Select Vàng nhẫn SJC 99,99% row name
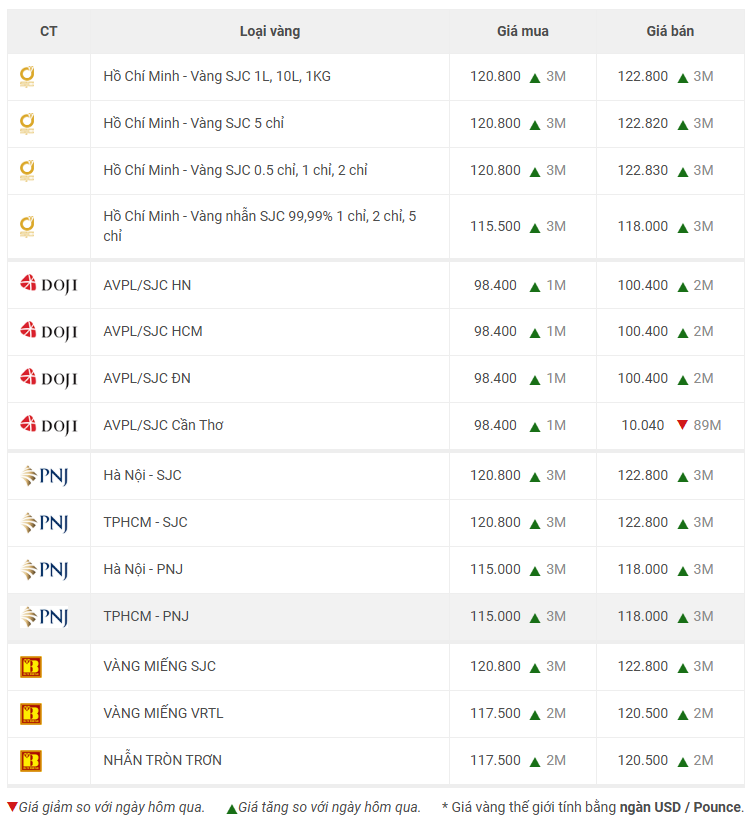Screen dimensions: 754x830 pyautogui.click(x=259, y=226)
